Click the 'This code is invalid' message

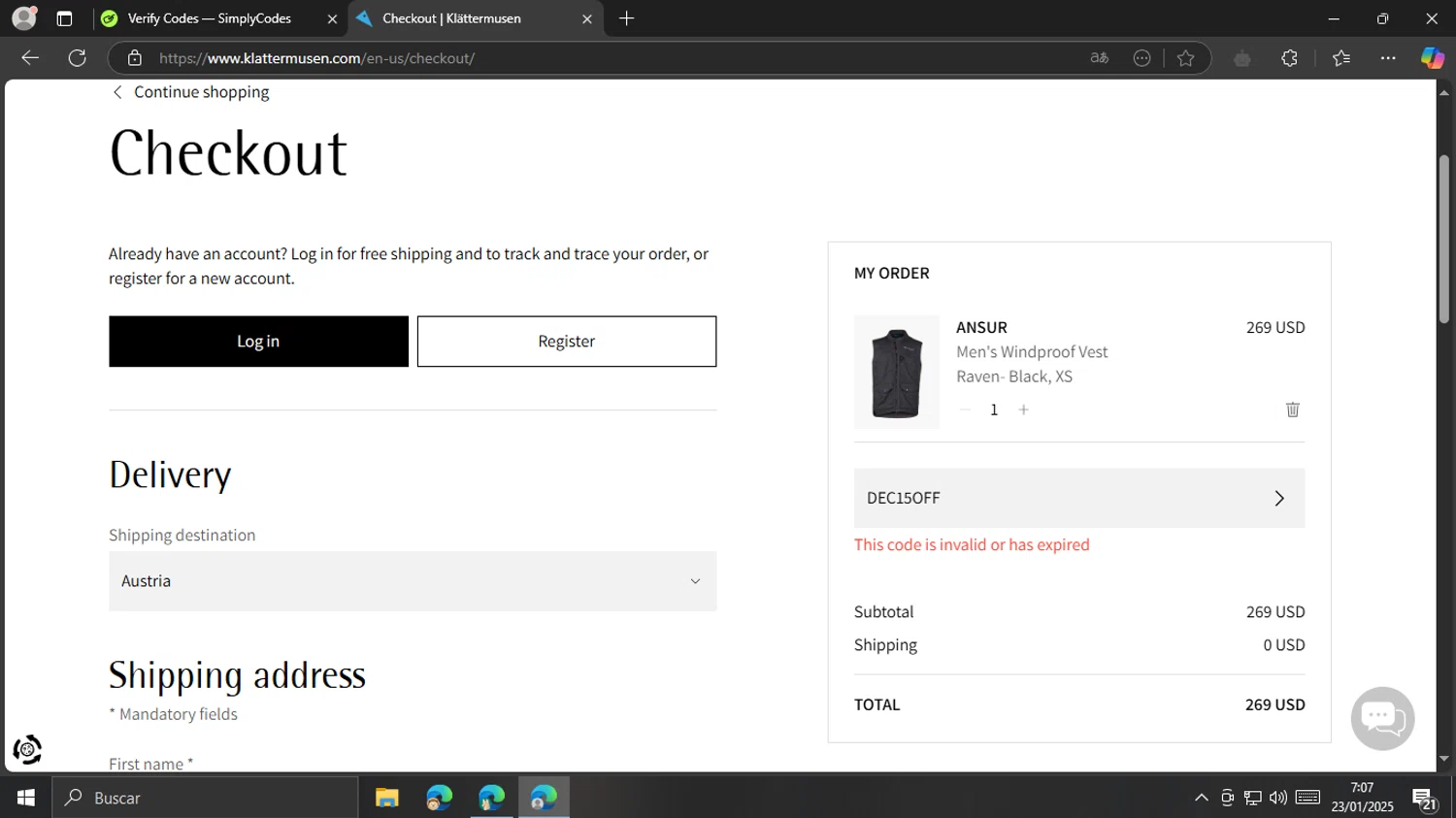point(972,544)
